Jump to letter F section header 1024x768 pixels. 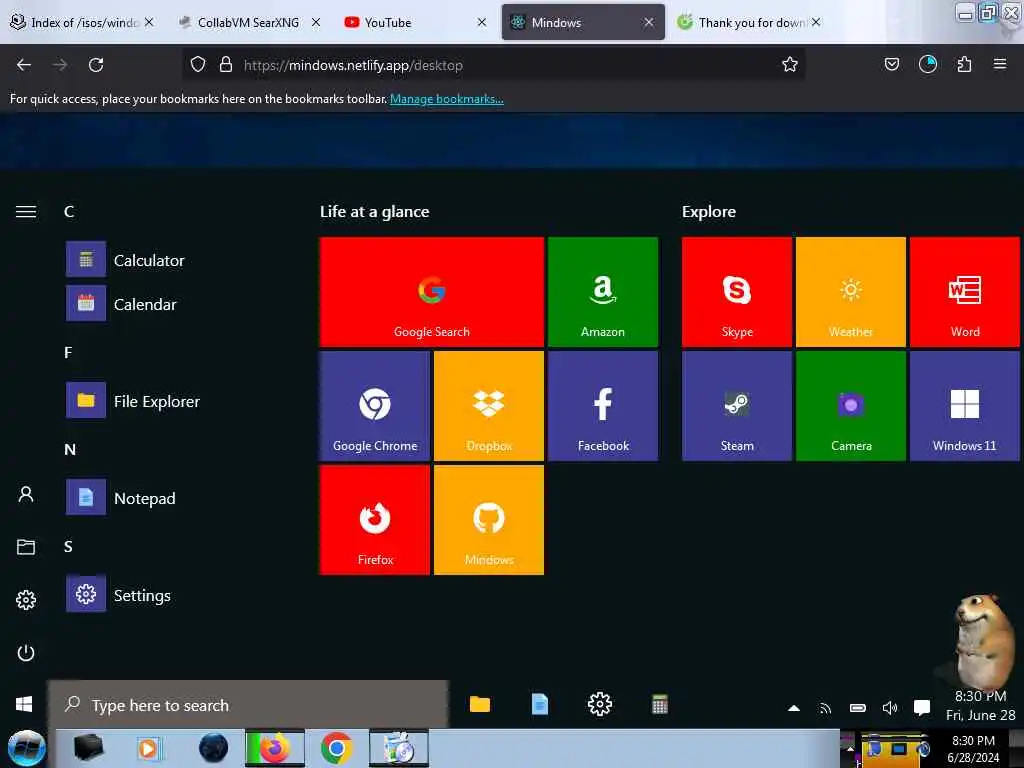[x=68, y=353]
